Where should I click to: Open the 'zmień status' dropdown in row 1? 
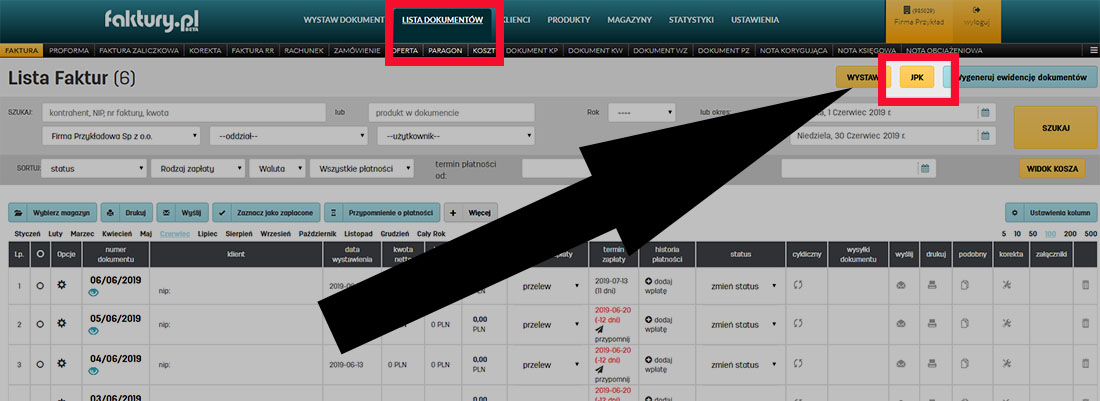pyautogui.click(x=738, y=287)
